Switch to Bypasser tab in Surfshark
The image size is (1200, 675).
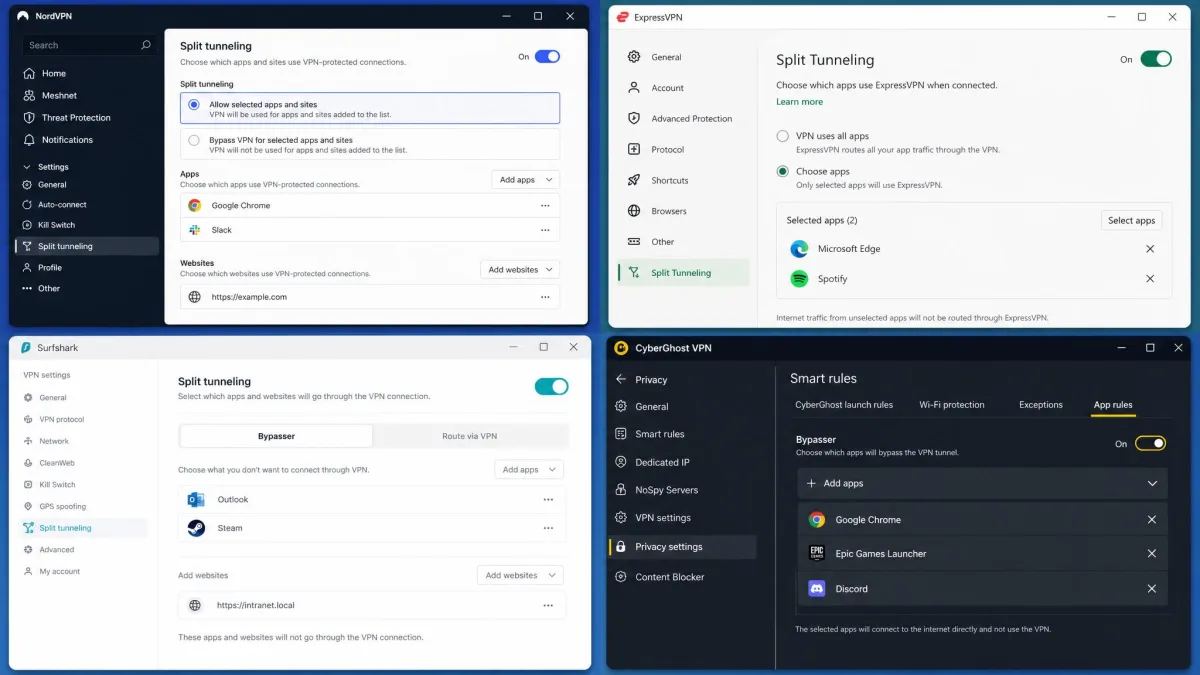pyautogui.click(x=276, y=436)
